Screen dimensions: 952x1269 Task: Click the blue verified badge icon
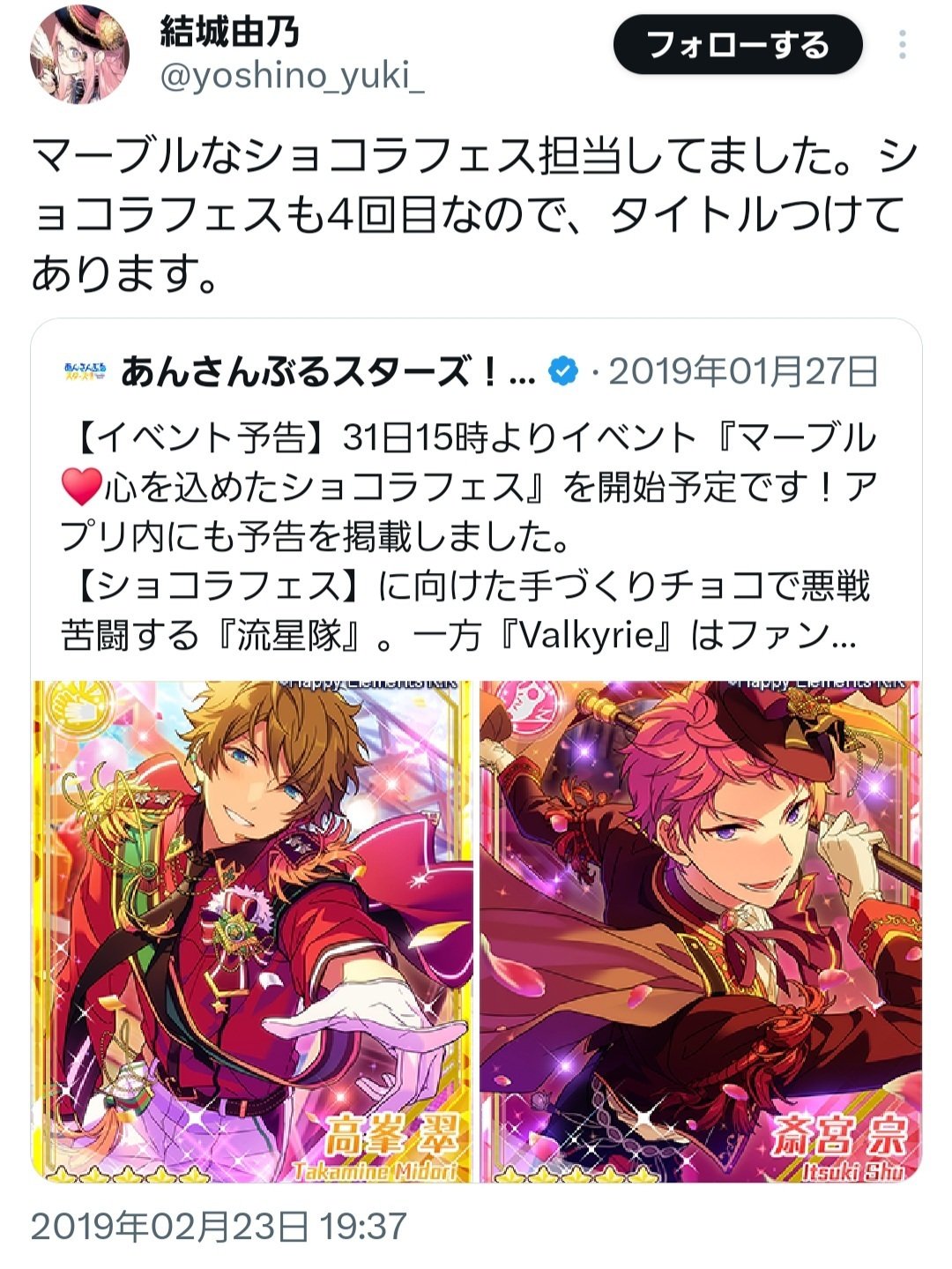(x=562, y=372)
